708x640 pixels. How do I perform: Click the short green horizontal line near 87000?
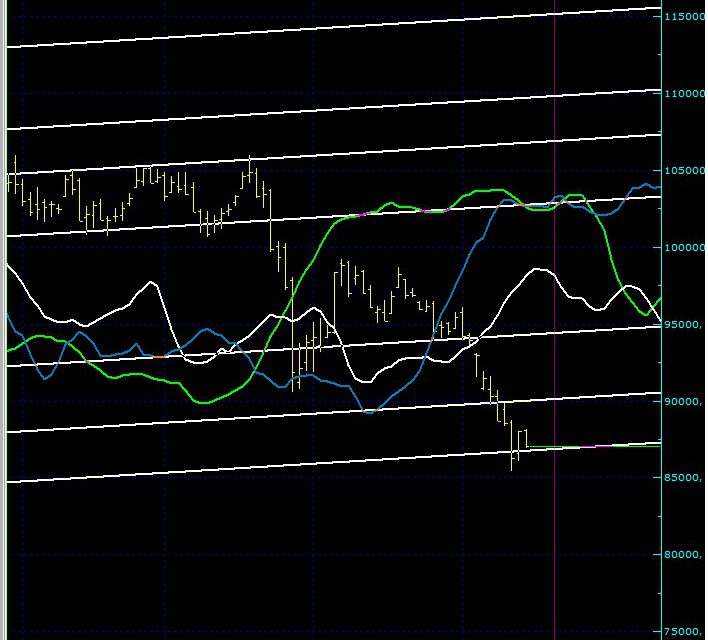(594, 447)
